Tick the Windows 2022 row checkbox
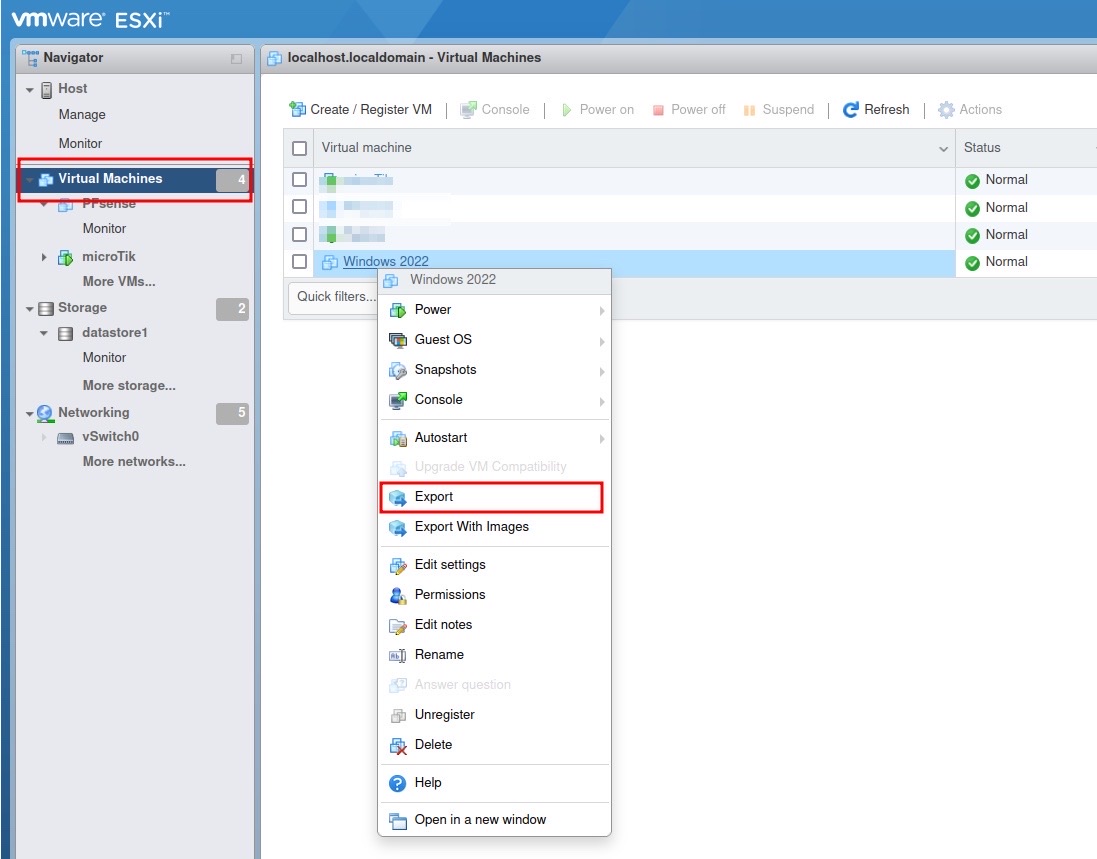1097x859 pixels. click(299, 262)
